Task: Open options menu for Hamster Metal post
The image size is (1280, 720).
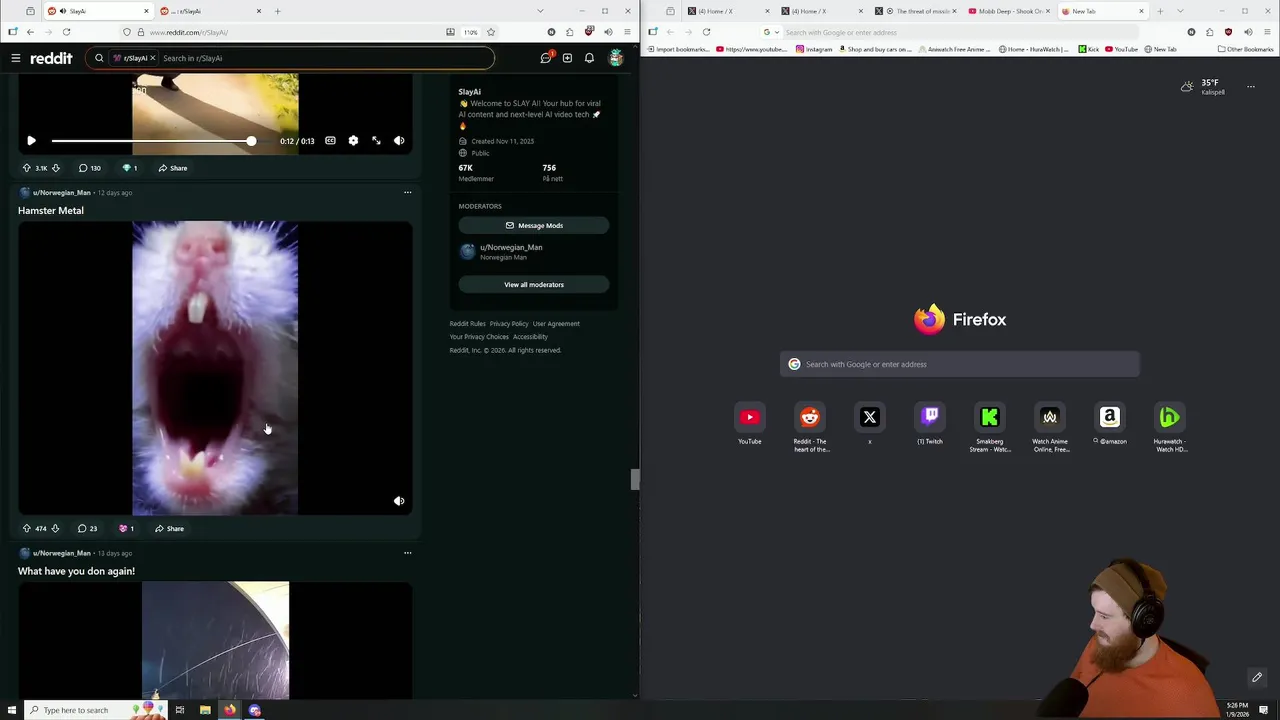Action: pyautogui.click(x=407, y=192)
